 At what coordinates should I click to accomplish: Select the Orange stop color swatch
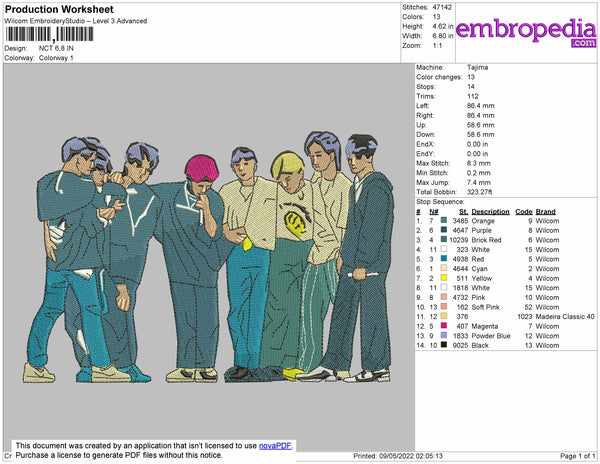(444, 221)
